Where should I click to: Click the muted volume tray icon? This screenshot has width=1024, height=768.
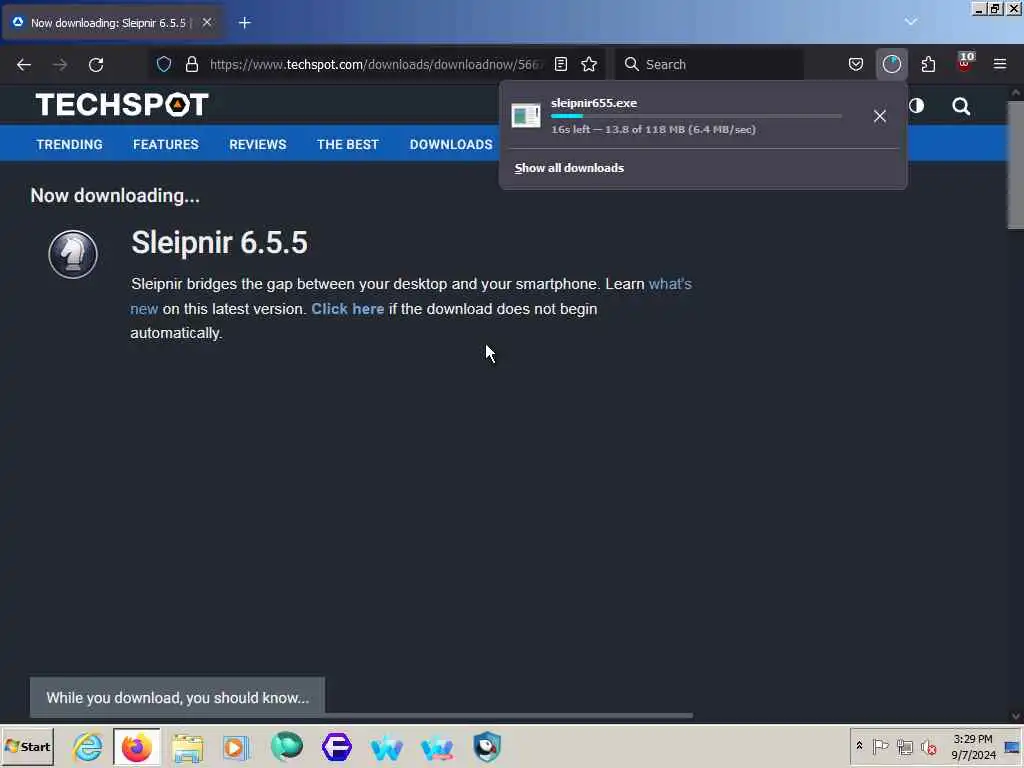click(x=928, y=746)
